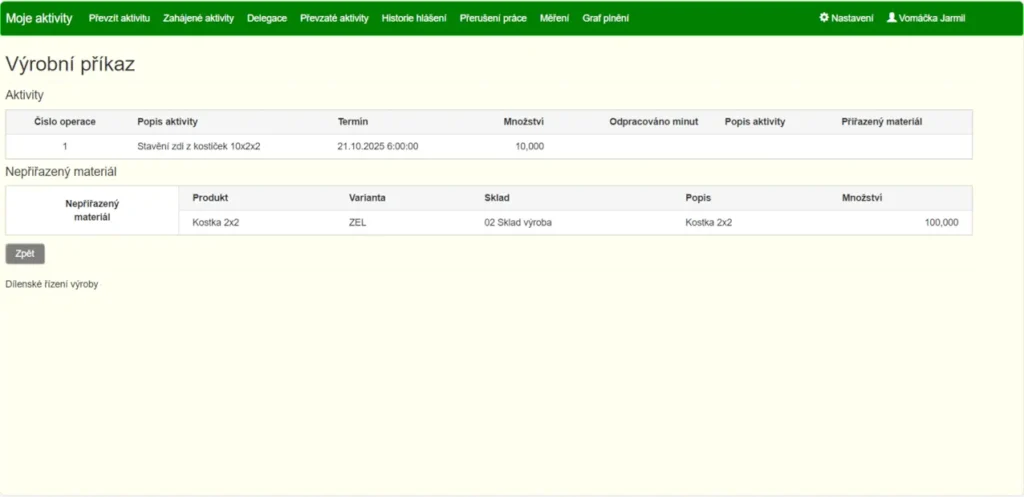Click the Dílenské řízení výroby footer text

52,284
